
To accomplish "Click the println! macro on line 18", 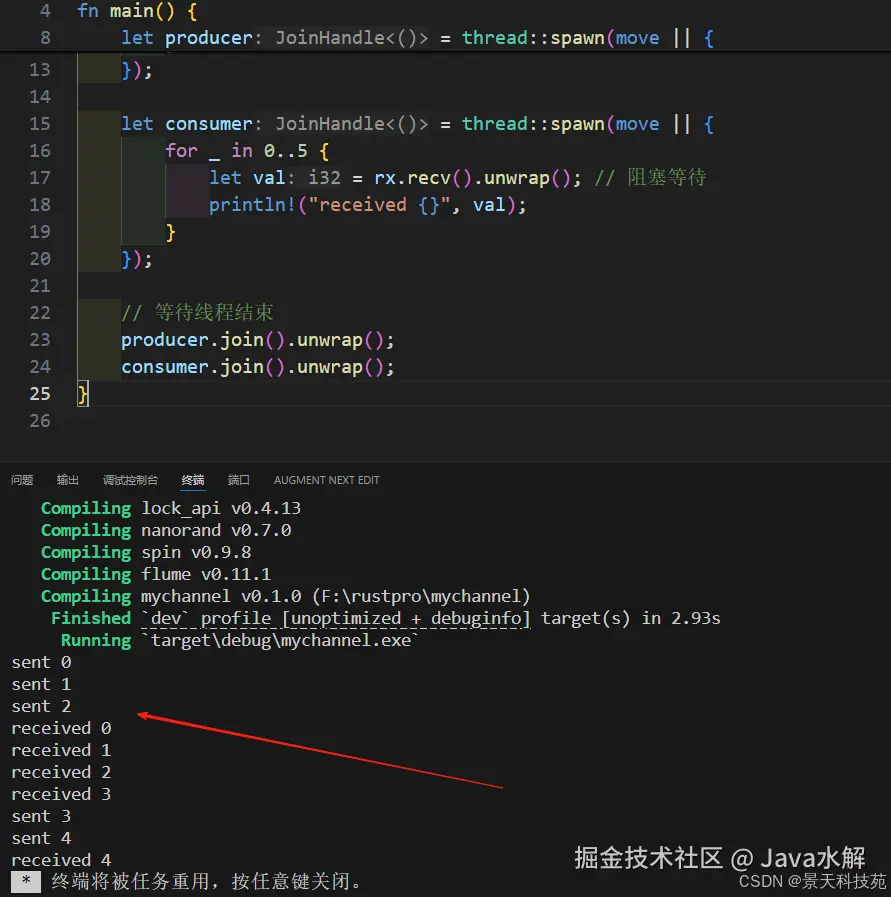I will coord(252,205).
